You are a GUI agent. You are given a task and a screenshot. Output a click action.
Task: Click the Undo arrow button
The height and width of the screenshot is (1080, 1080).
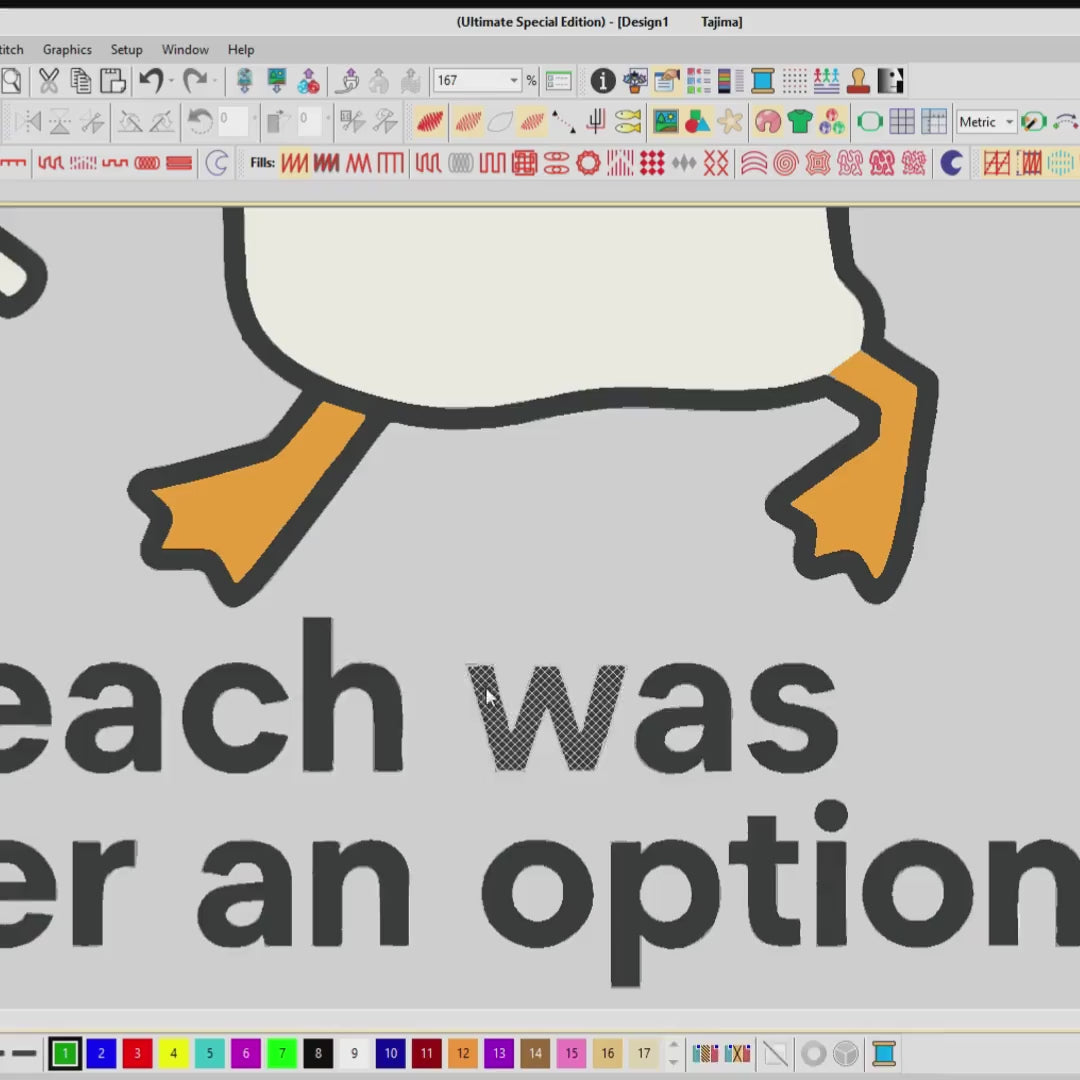tap(151, 81)
